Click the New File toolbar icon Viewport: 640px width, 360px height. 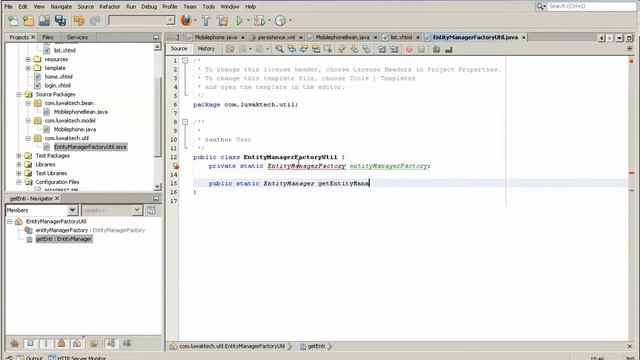click(x=13, y=20)
